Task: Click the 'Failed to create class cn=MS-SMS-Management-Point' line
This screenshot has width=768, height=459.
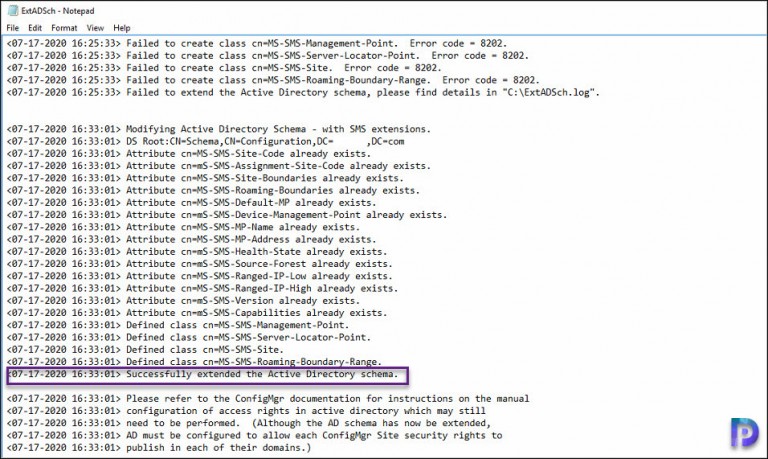Action: pyautogui.click(x=257, y=44)
